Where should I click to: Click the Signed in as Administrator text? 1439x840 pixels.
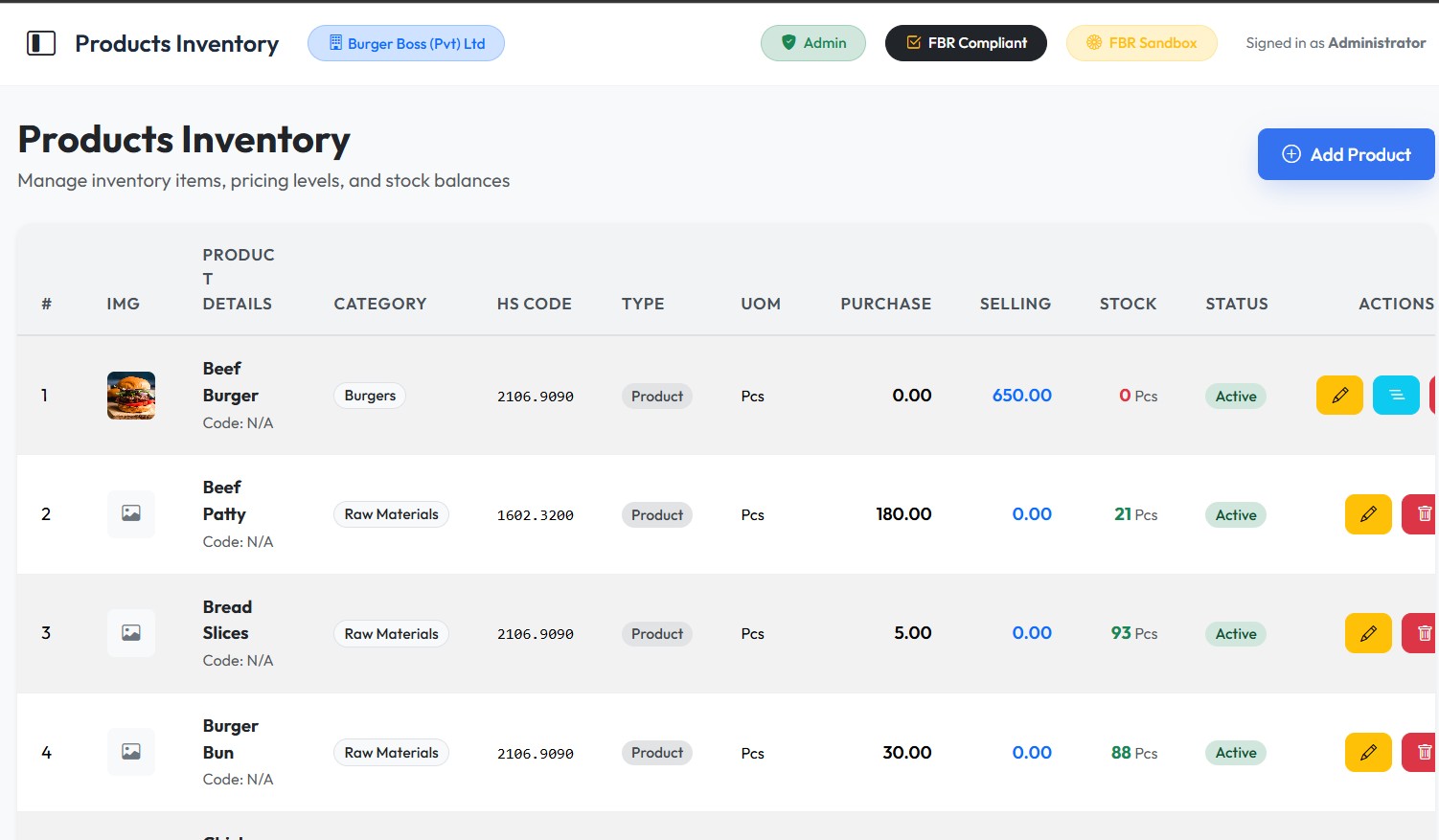coord(1336,43)
